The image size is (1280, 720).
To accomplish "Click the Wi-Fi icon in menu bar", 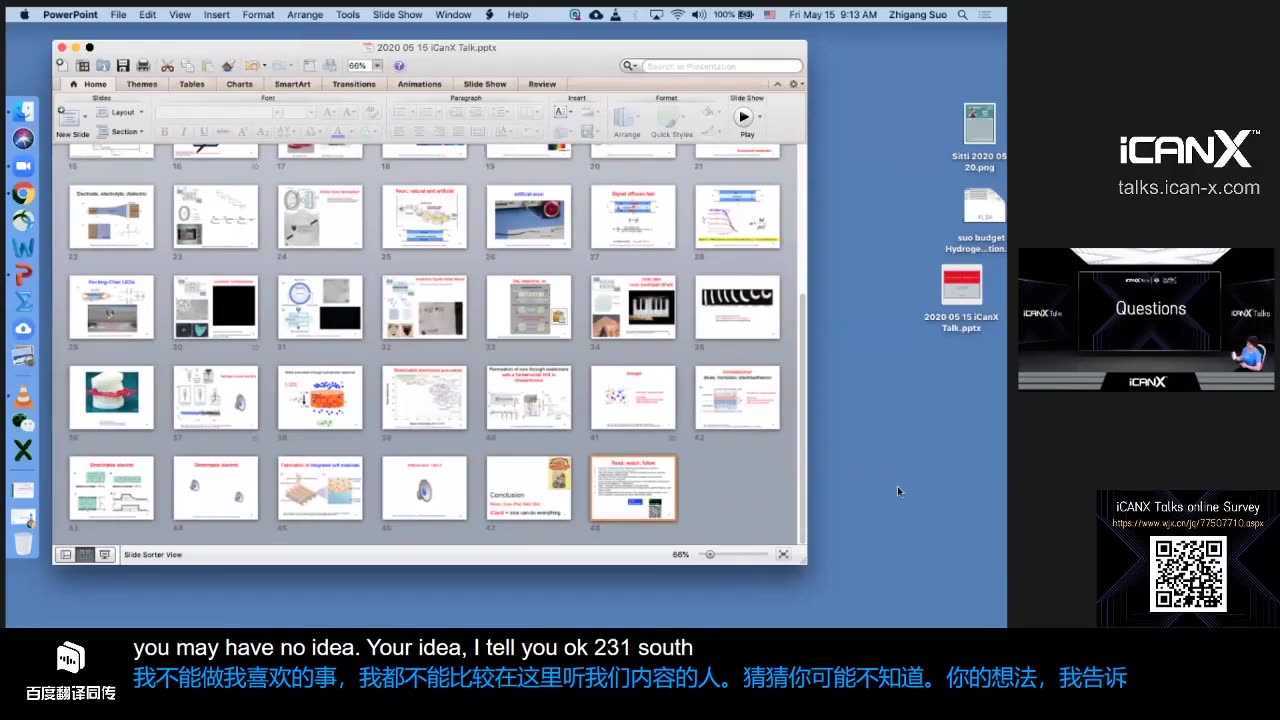I will pos(678,15).
